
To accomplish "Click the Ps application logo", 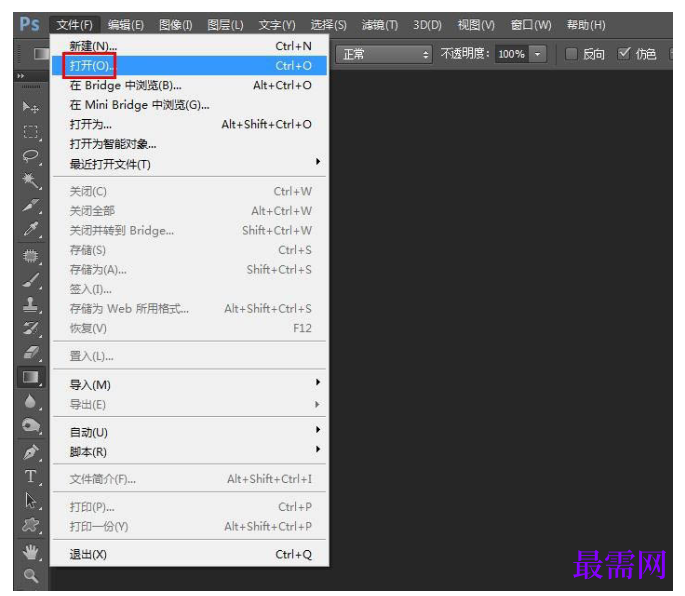I will tap(29, 24).
